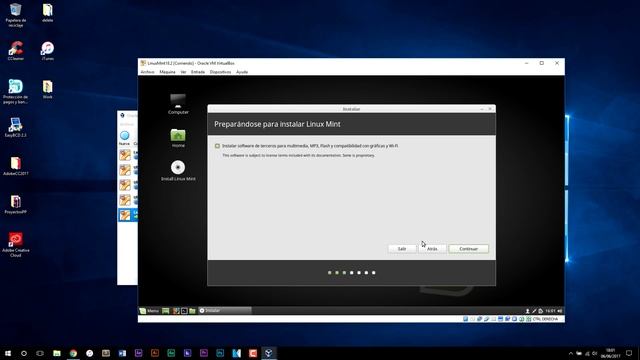Click the user icon in Mint panel tray
Image resolution: width=640 pixels, height=360 pixels.
(x=527, y=311)
